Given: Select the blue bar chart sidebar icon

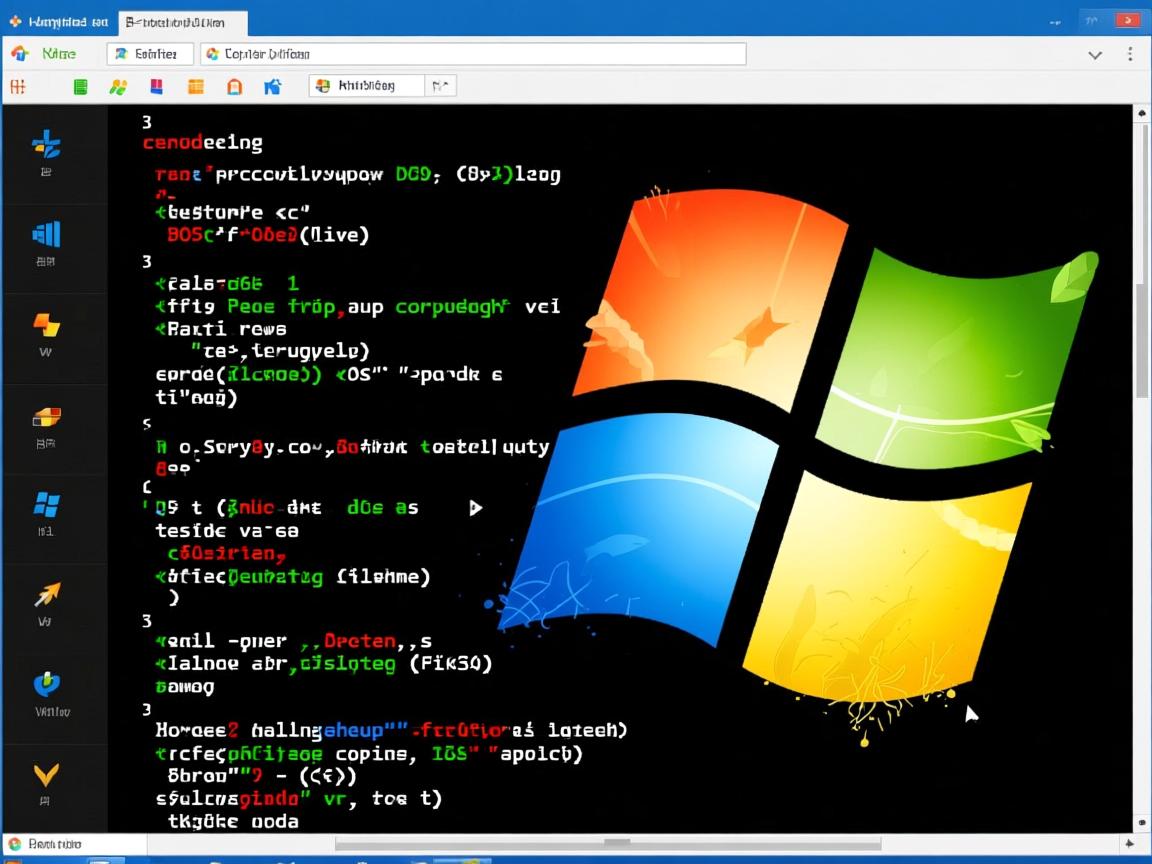Looking at the screenshot, I should [x=46, y=235].
